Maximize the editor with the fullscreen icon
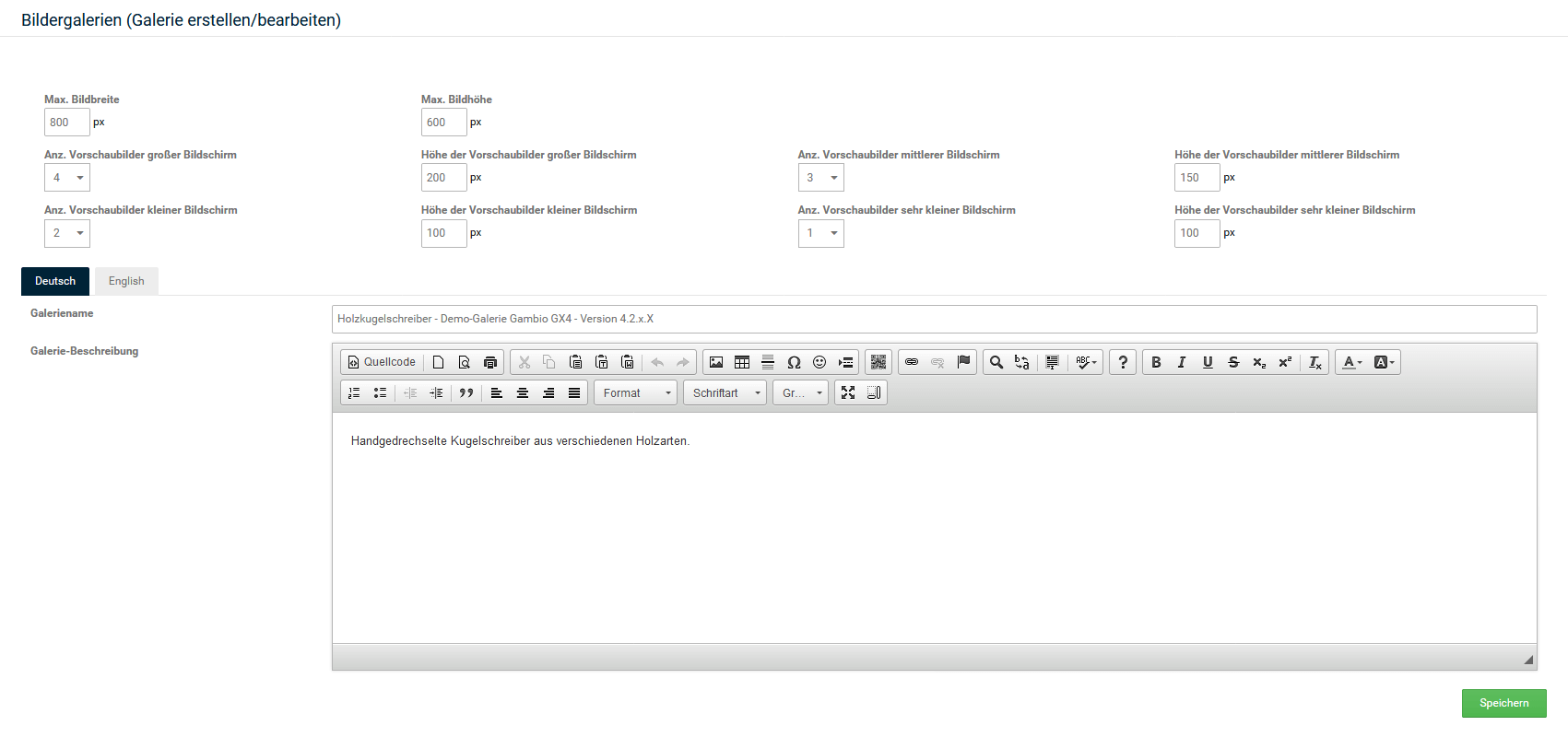Image resolution: width=1568 pixels, height=749 pixels. coord(848,392)
